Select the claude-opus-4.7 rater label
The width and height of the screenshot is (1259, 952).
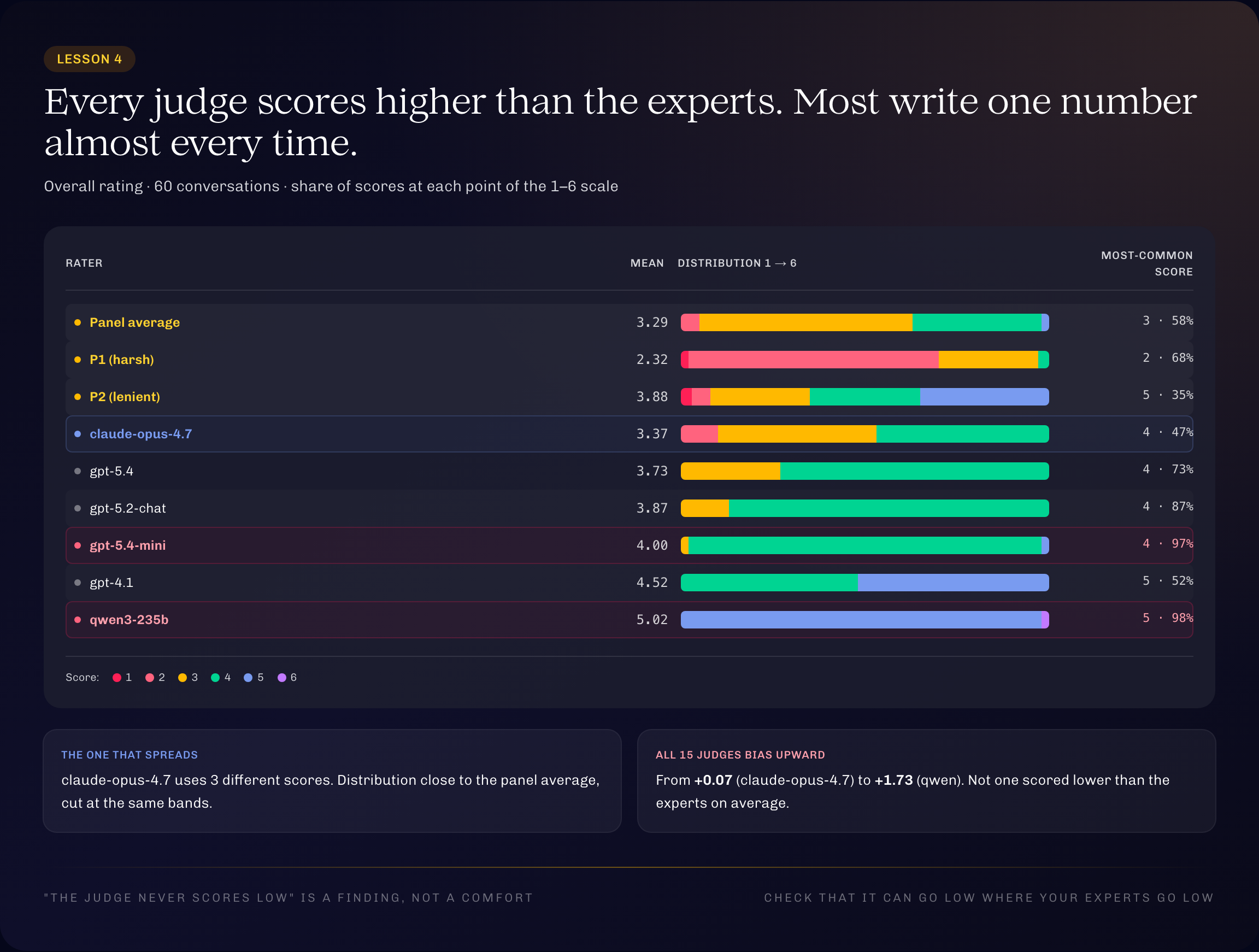(140, 434)
